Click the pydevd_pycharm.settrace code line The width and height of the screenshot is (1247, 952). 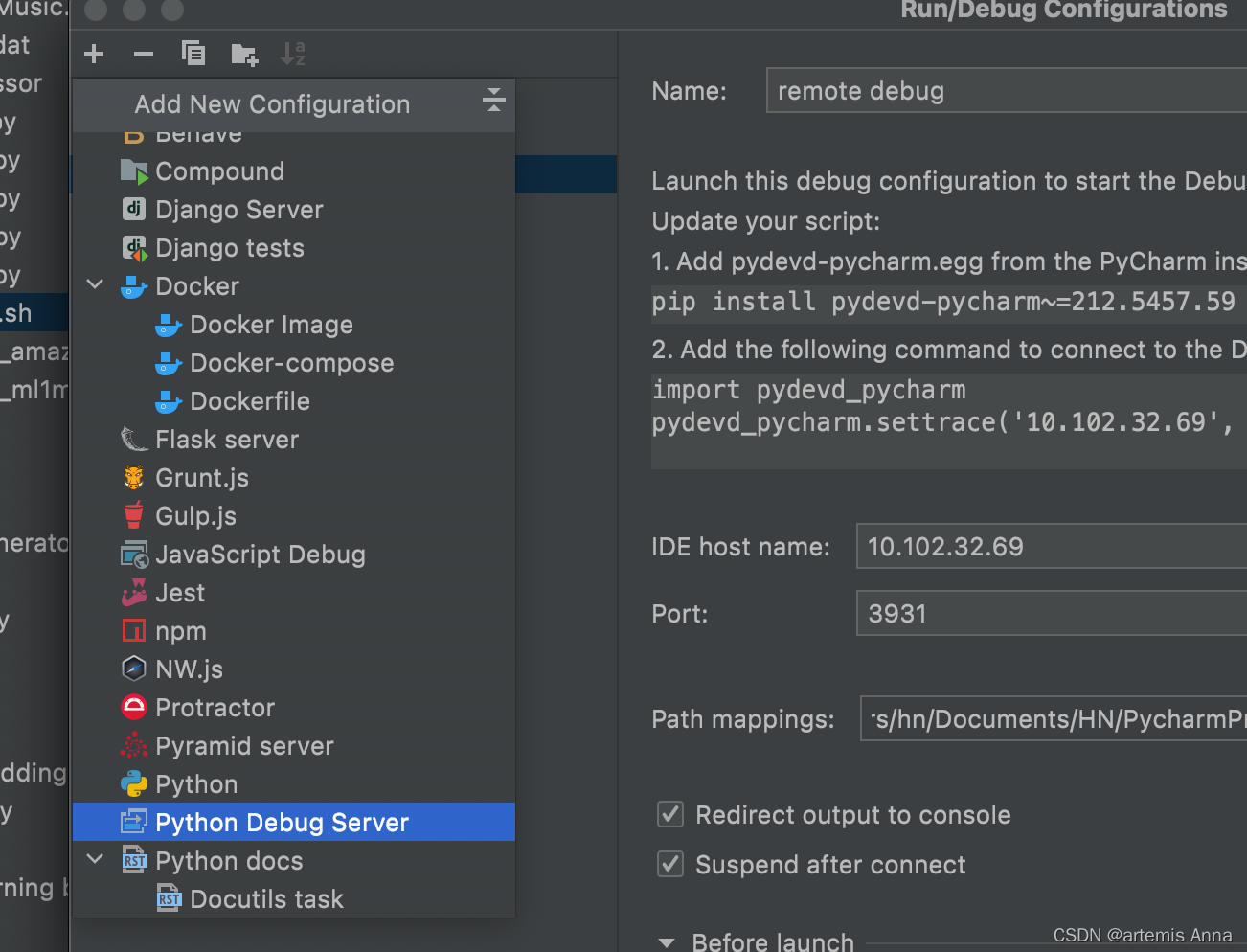(942, 422)
